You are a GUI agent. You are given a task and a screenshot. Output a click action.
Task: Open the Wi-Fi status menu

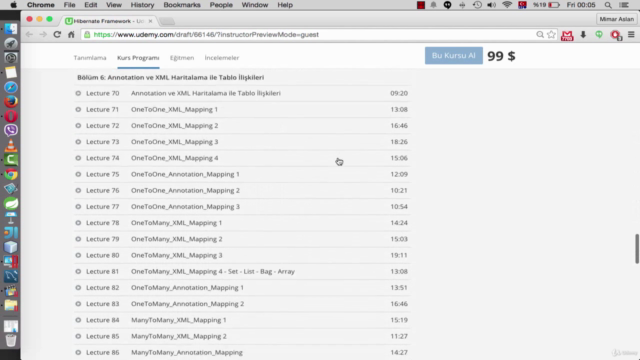(507, 5)
